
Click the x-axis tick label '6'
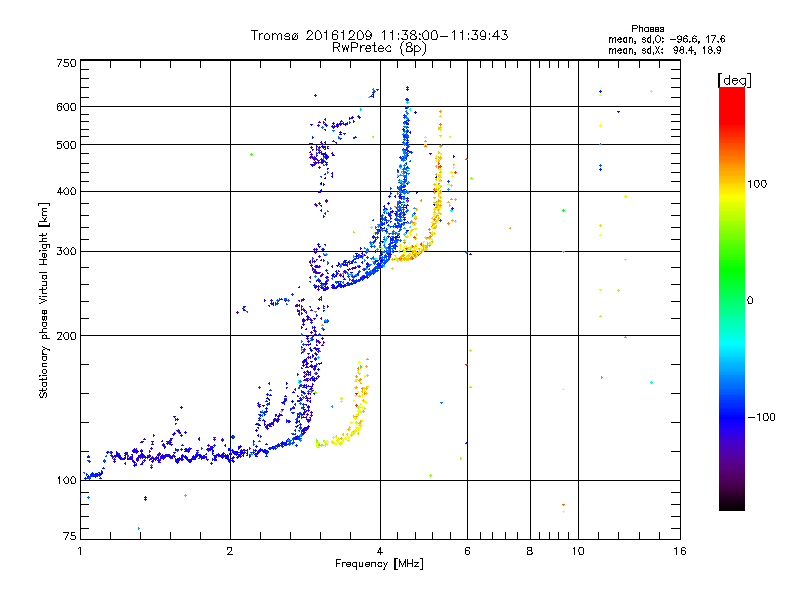click(x=467, y=551)
